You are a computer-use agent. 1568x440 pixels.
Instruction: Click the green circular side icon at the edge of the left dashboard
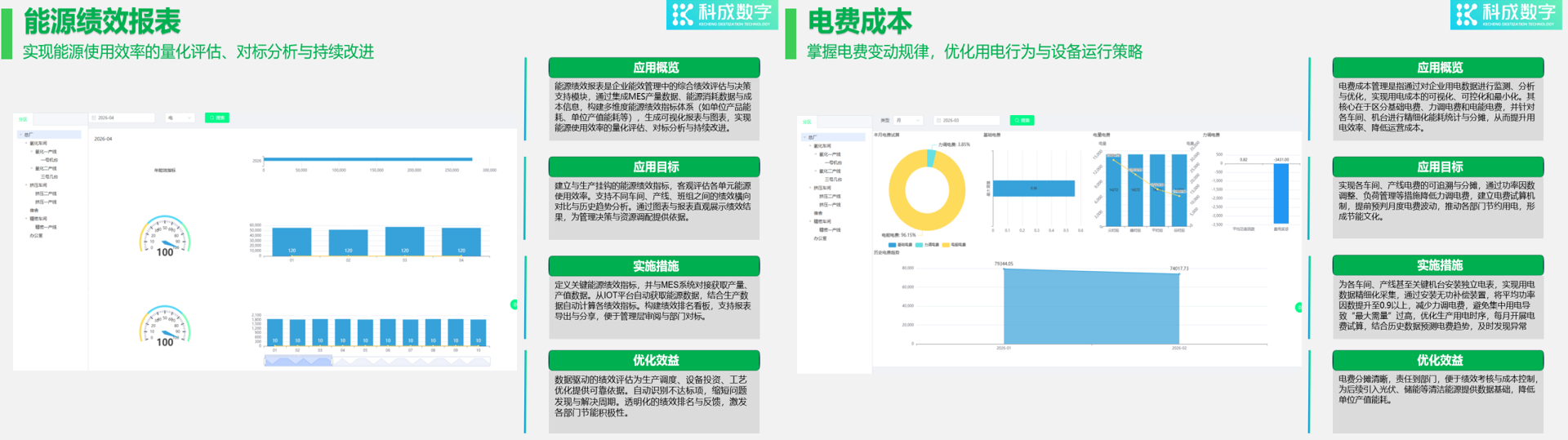pyautogui.click(x=514, y=304)
